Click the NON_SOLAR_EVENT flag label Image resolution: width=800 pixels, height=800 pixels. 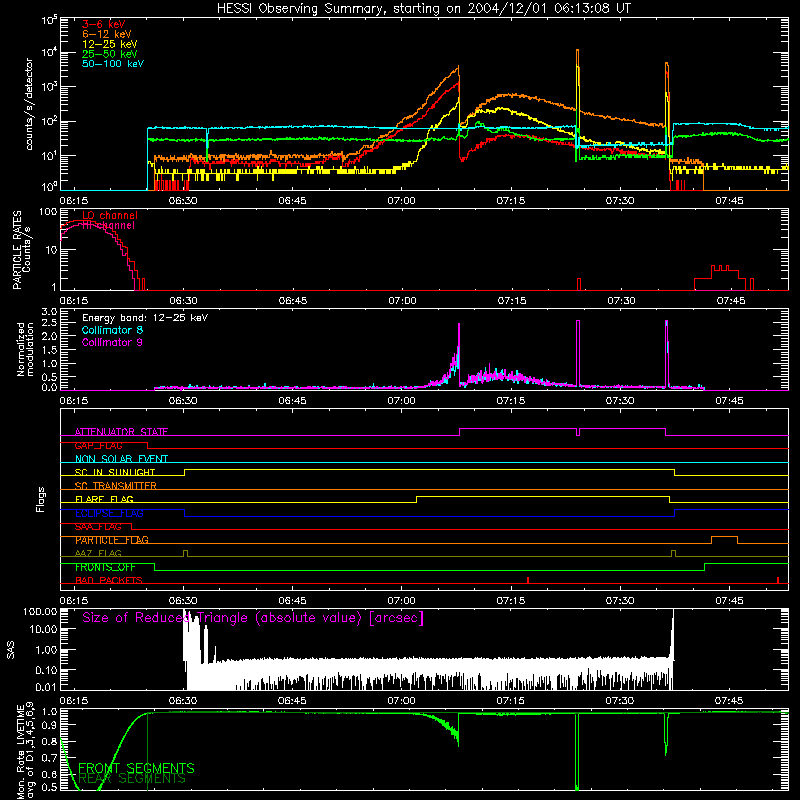pos(121,459)
